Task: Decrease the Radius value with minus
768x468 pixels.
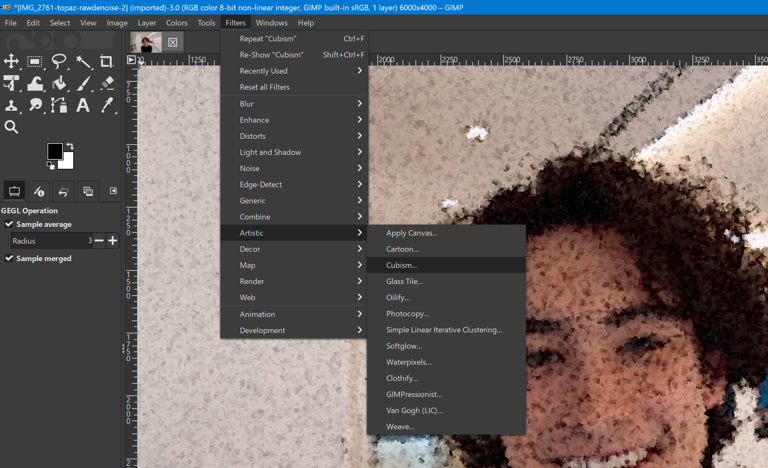Action: pos(99,241)
